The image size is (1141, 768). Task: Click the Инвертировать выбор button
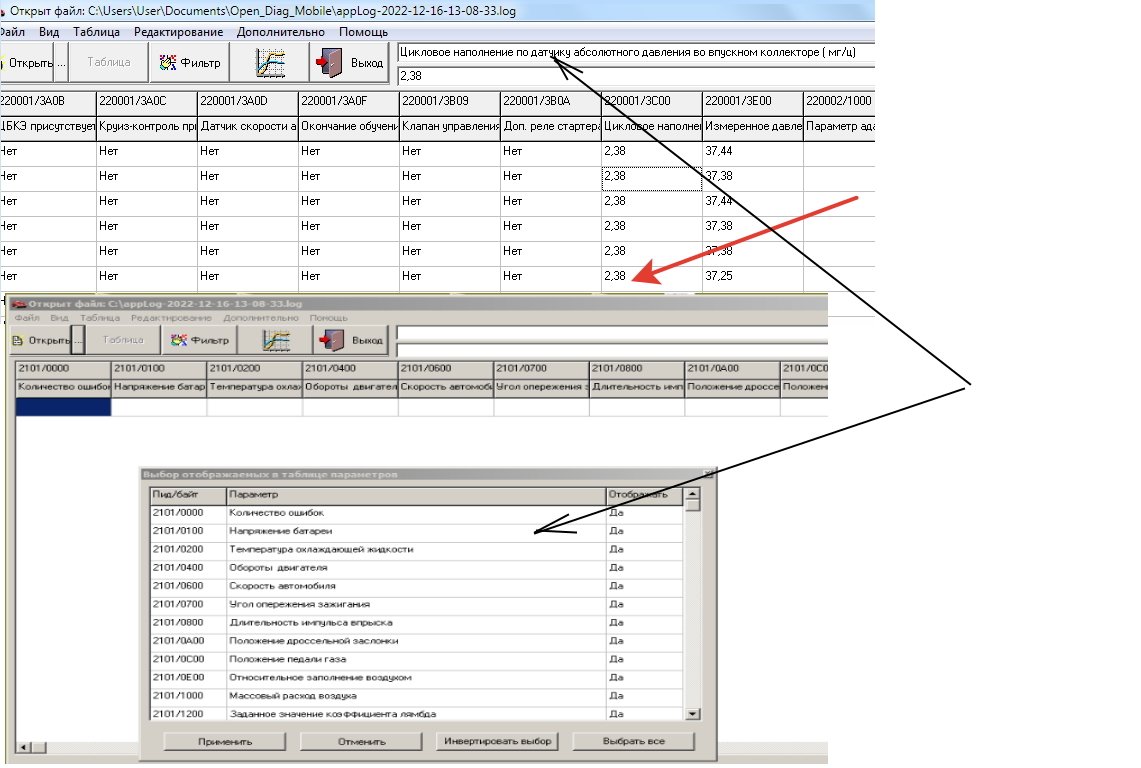pos(498,741)
